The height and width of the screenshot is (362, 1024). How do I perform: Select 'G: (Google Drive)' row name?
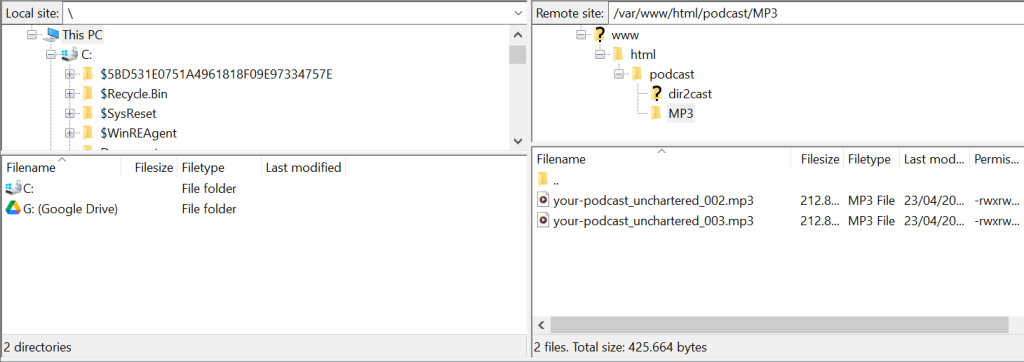tap(71, 209)
